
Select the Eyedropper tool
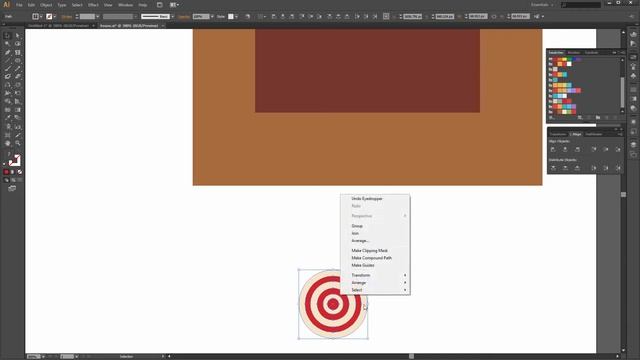[7, 118]
